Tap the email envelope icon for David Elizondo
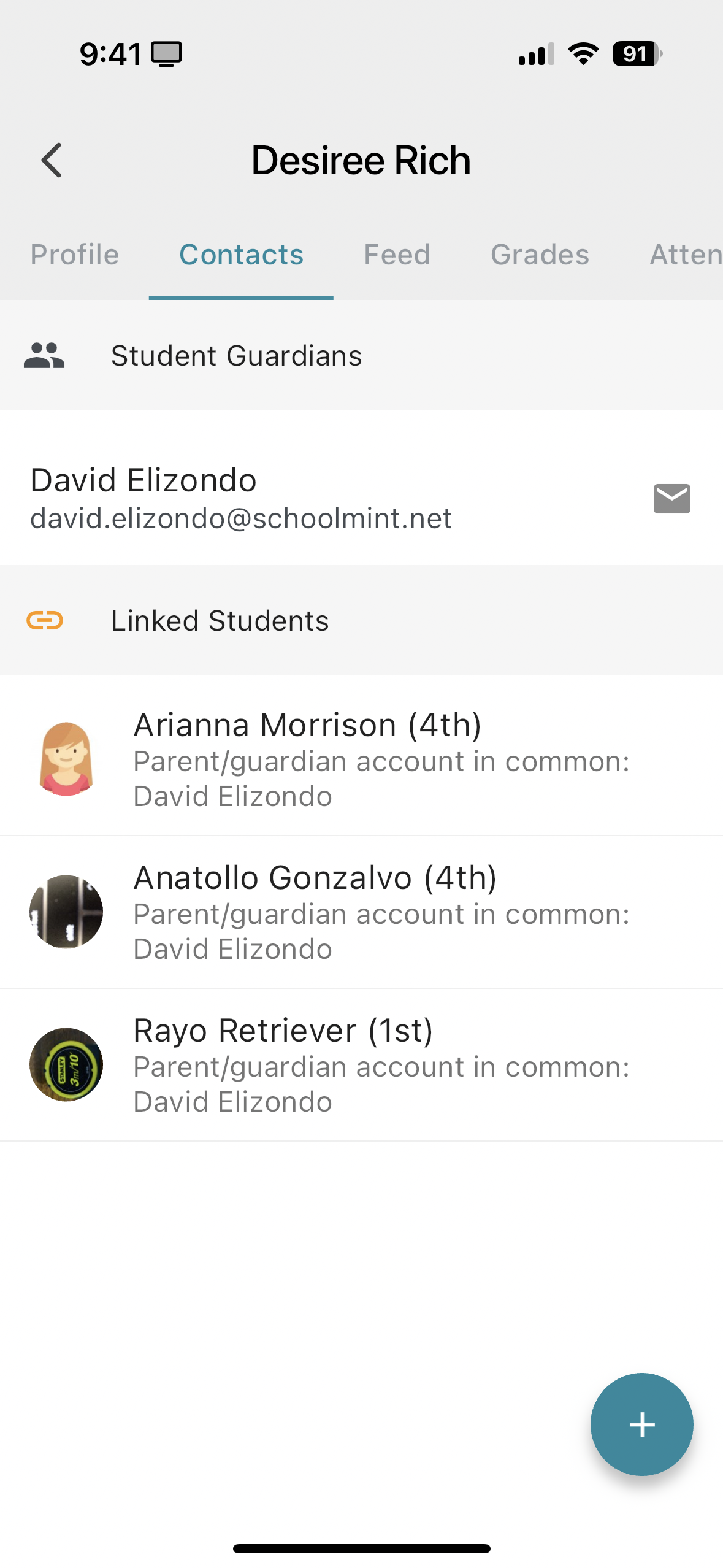The height and width of the screenshot is (1568, 723). click(671, 498)
